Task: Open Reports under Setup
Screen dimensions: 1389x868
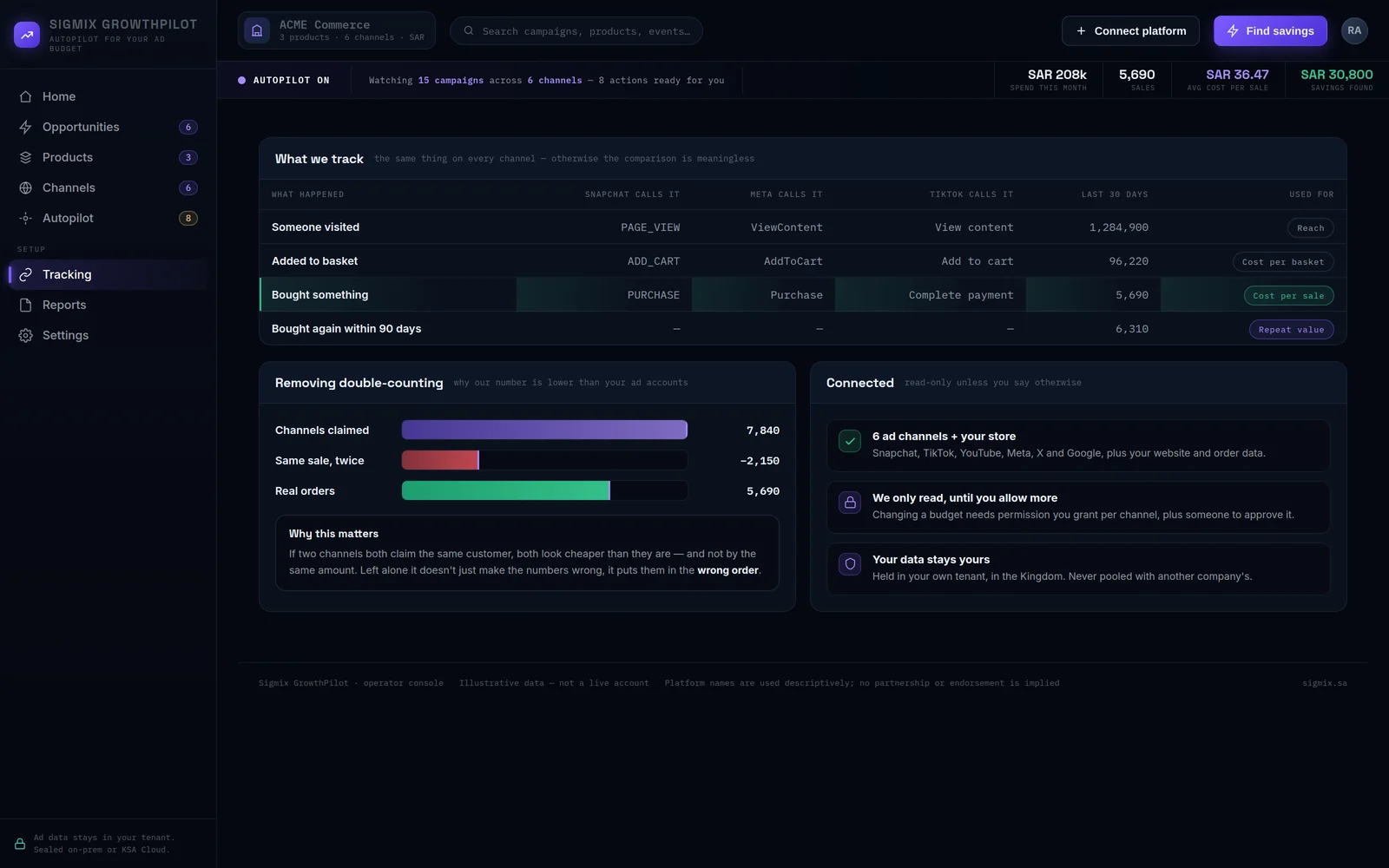Action: 109,305
